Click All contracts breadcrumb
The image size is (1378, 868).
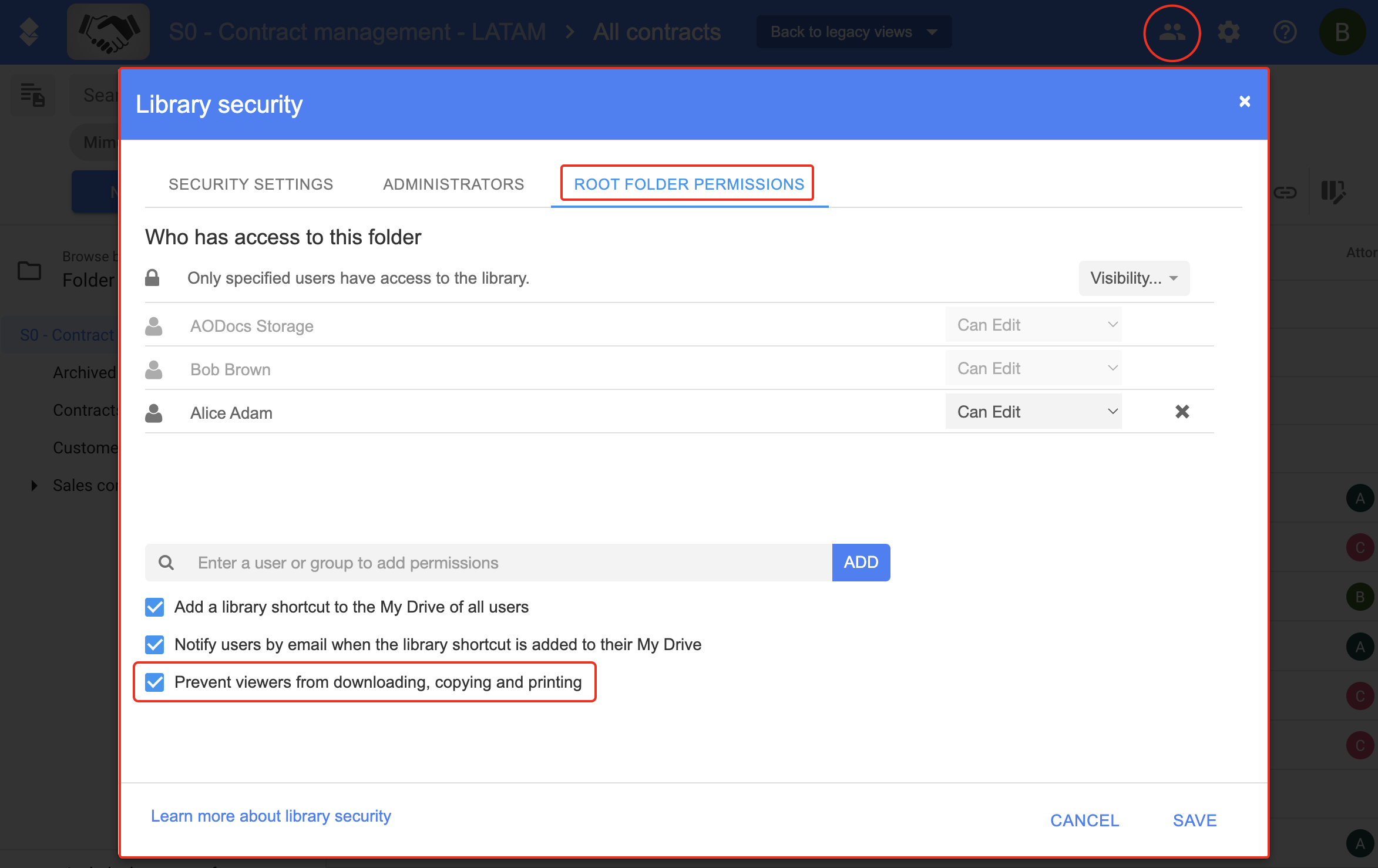[657, 32]
